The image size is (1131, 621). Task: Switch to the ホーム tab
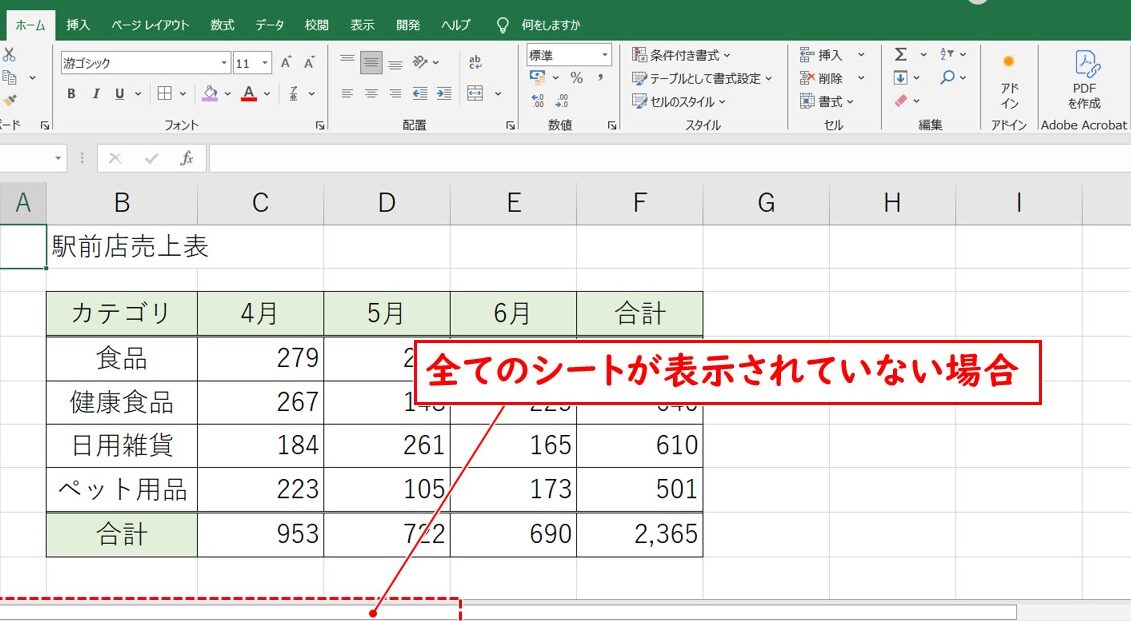(x=30, y=25)
